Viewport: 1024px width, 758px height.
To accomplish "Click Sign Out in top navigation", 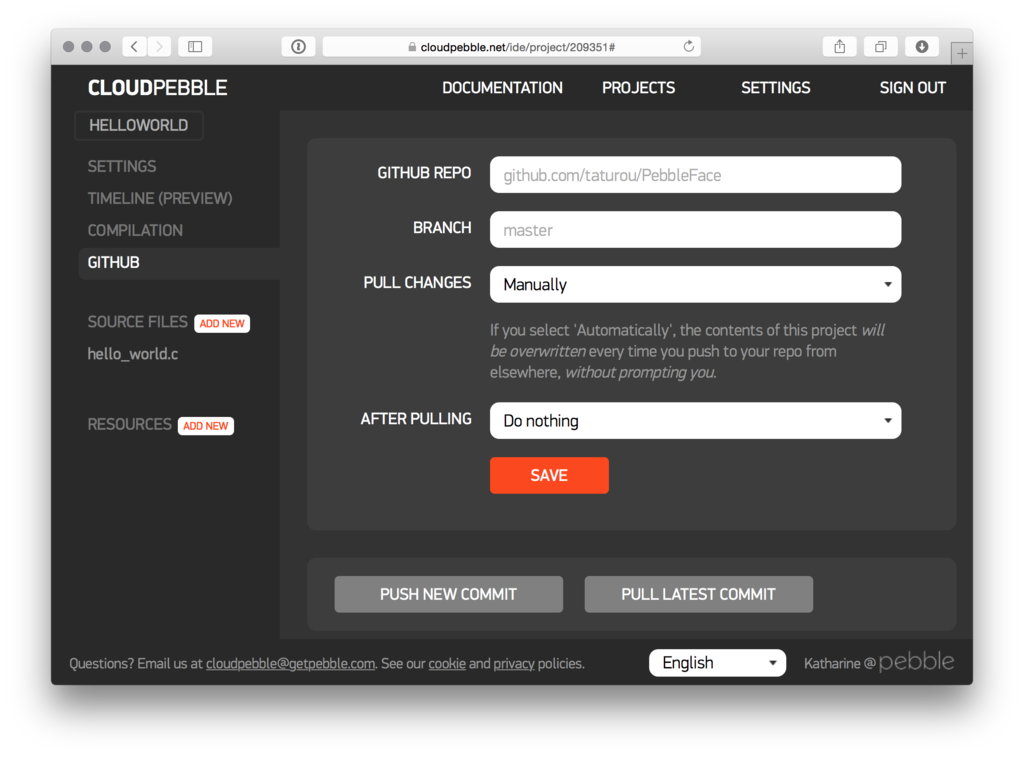I will [912, 87].
